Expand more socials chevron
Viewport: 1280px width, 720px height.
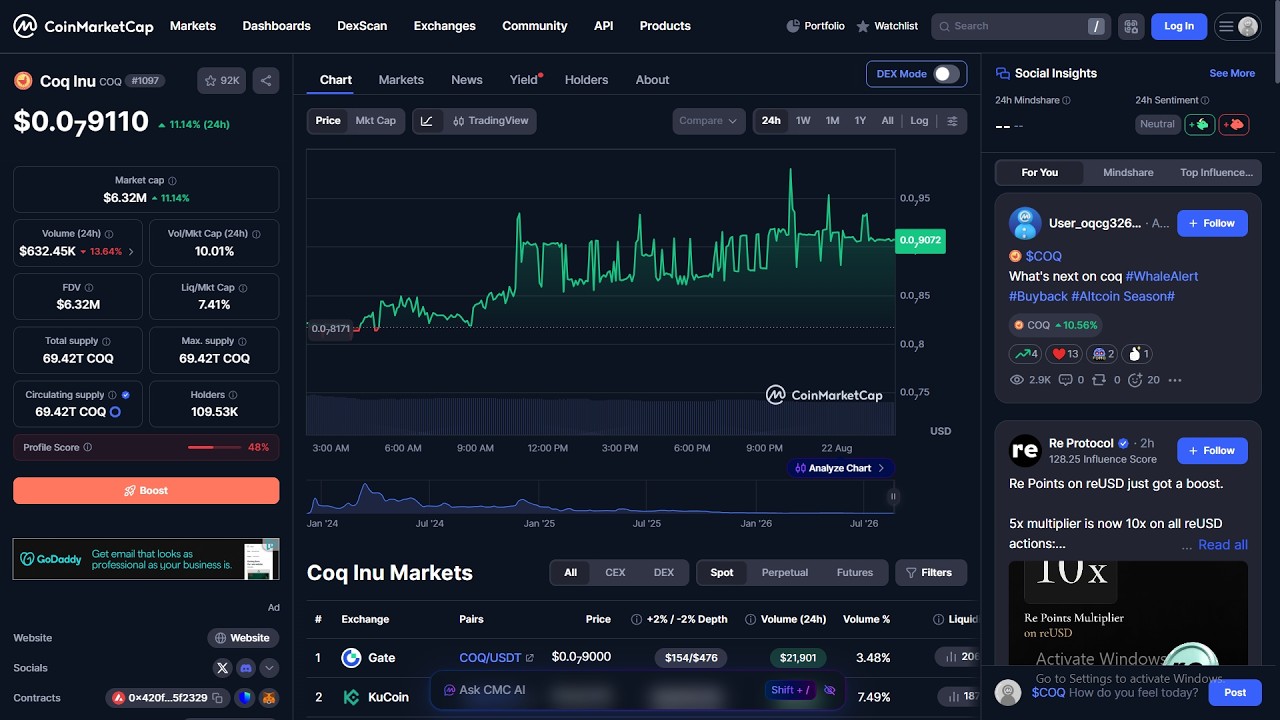(269, 668)
